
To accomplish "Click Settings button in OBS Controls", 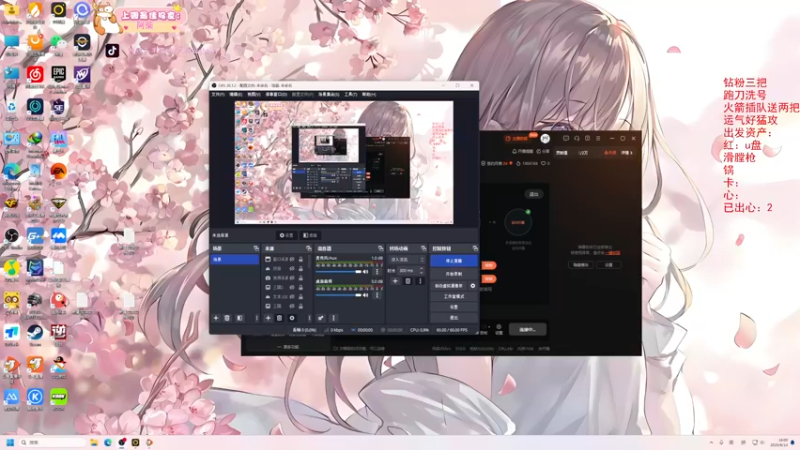I will [x=454, y=307].
